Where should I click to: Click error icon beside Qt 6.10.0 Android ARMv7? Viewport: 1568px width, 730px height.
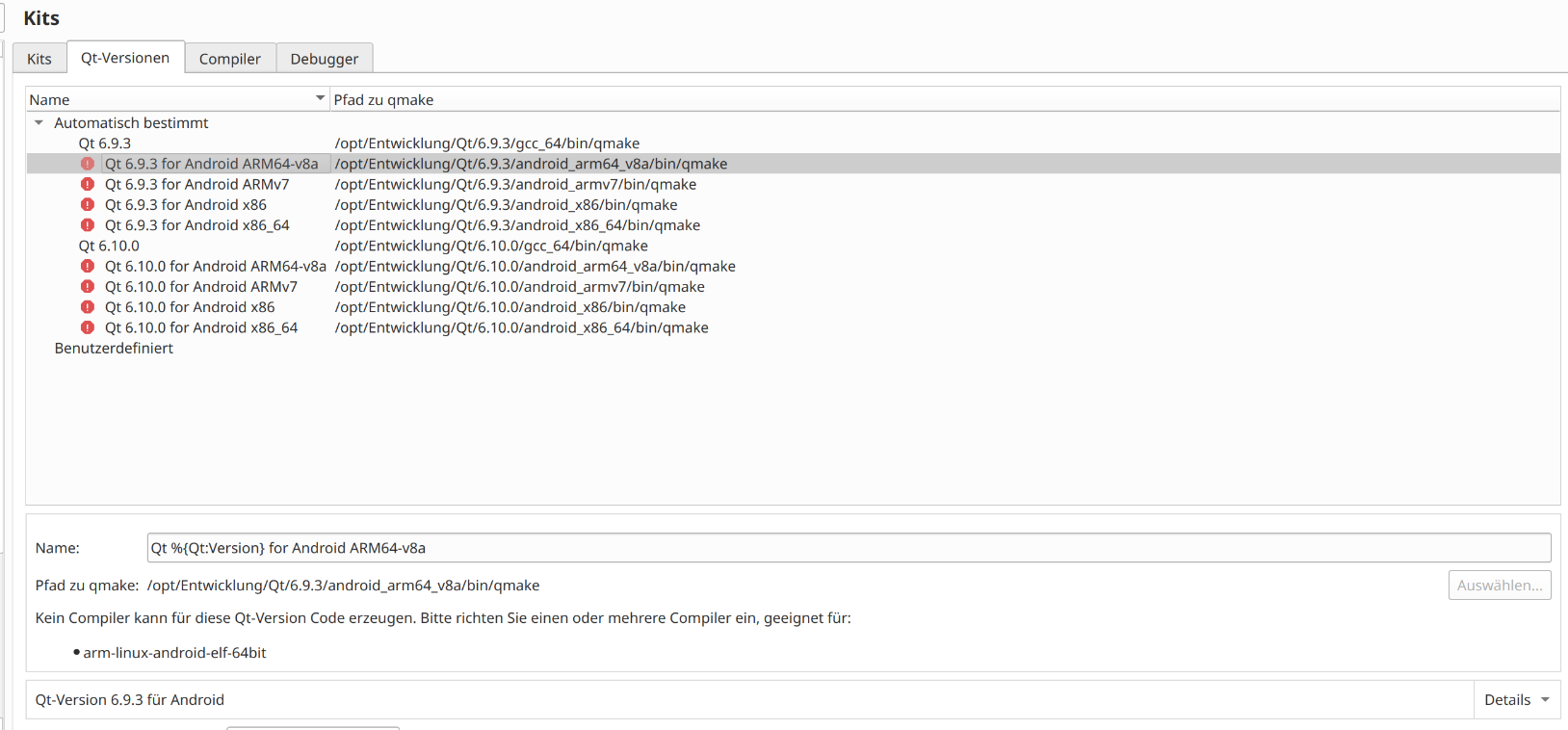(x=88, y=287)
